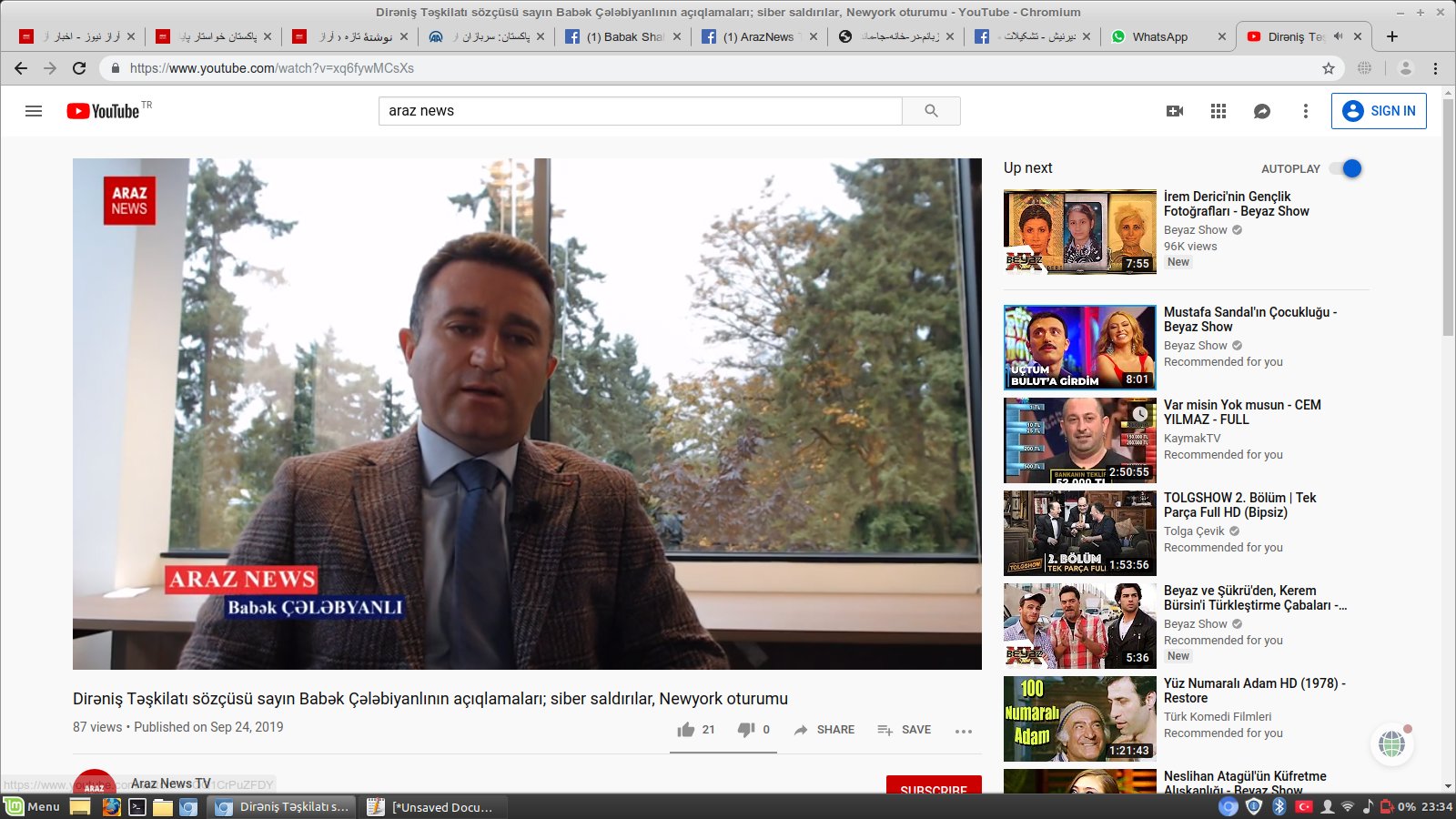Open the YouTube apps grid icon

[x=1218, y=111]
